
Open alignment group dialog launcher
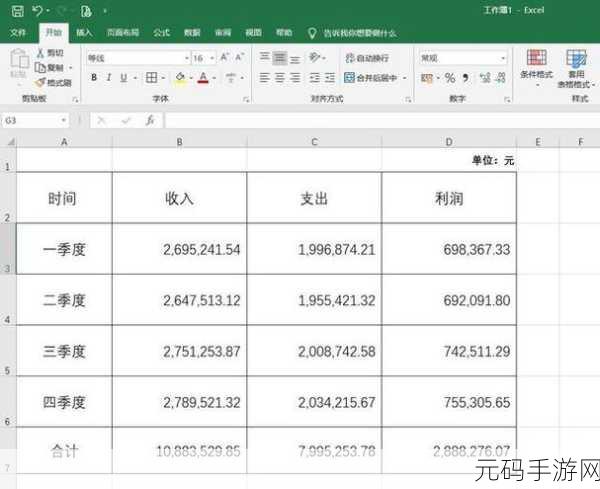(408, 100)
